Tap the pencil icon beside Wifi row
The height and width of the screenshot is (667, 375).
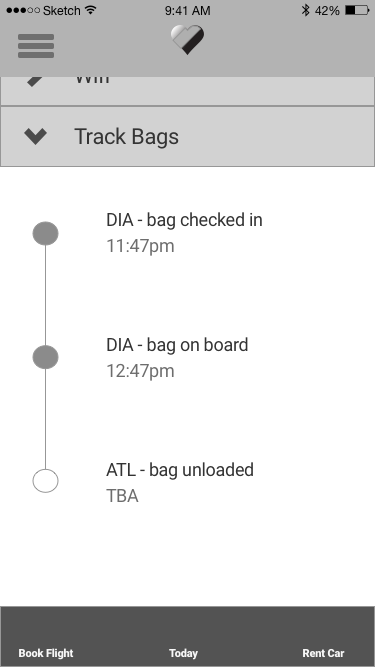tap(35, 81)
